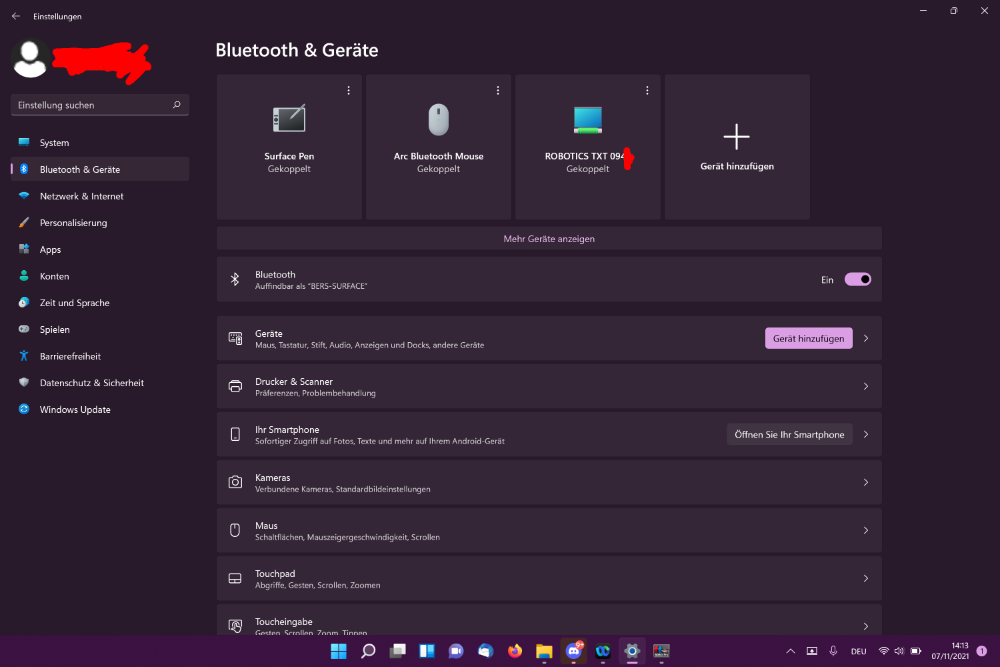1000x667 pixels.
Task: Click the search magnifier in Einstellung suchen
Action: coord(177,105)
